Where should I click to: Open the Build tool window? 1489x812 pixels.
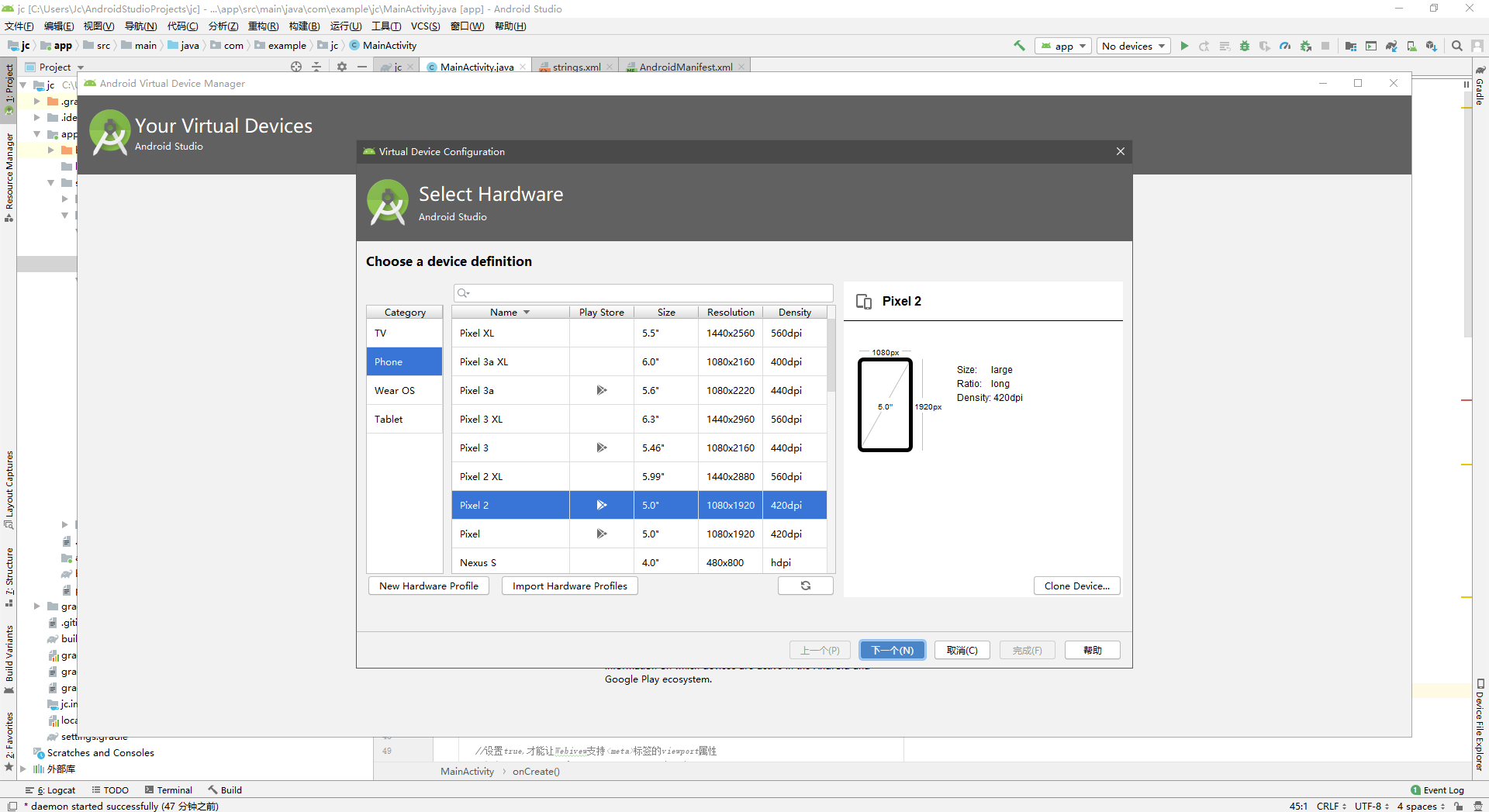pyautogui.click(x=225, y=790)
